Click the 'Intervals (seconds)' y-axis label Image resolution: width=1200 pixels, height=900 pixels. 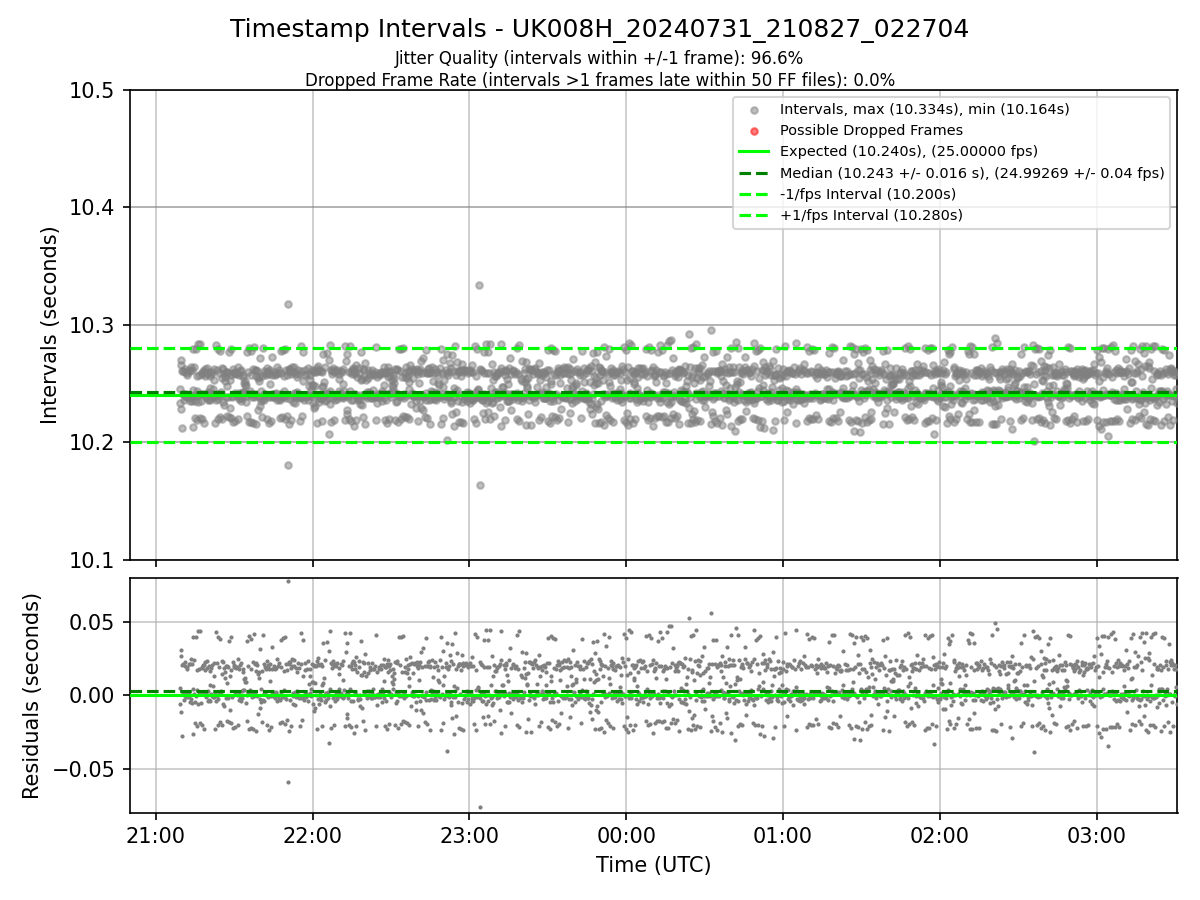pos(50,325)
